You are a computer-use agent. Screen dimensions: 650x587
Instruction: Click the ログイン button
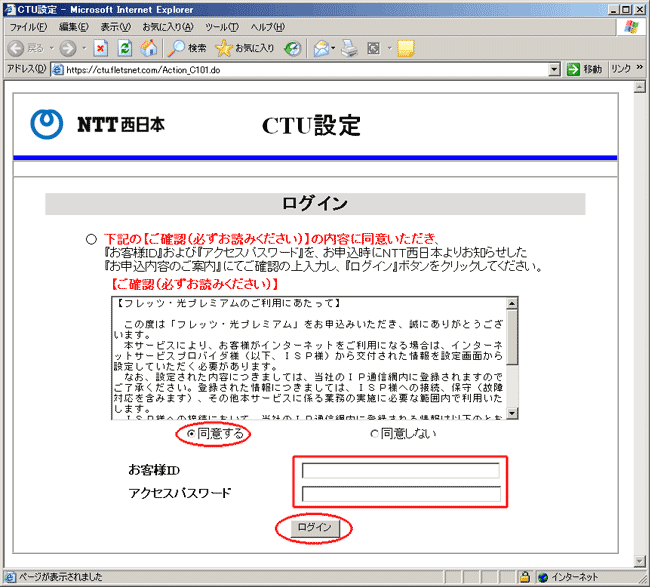315,528
